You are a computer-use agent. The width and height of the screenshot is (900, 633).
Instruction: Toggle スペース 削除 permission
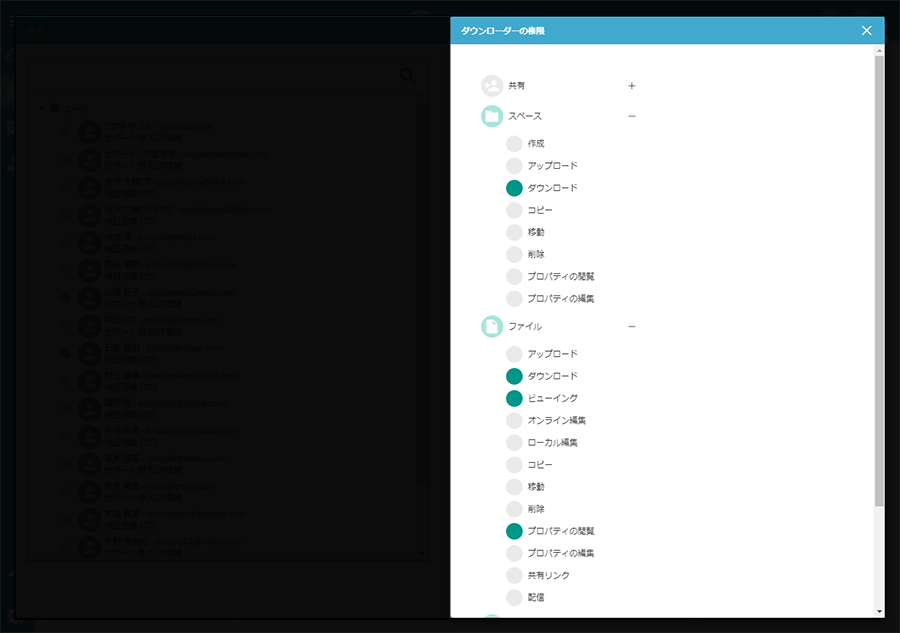[514, 254]
